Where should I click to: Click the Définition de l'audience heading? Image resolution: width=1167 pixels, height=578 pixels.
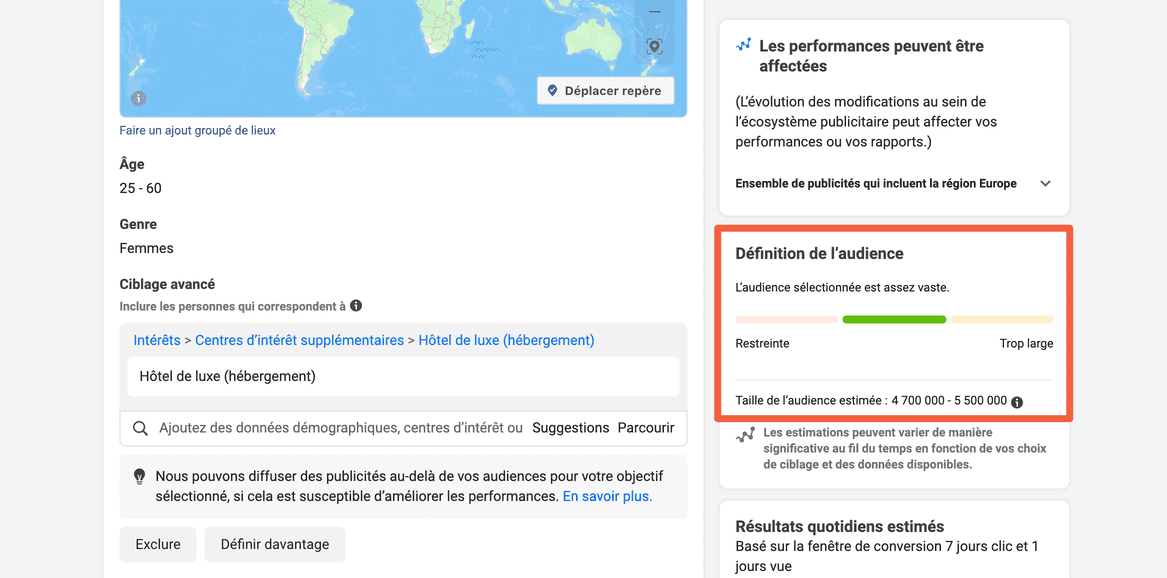(x=819, y=254)
